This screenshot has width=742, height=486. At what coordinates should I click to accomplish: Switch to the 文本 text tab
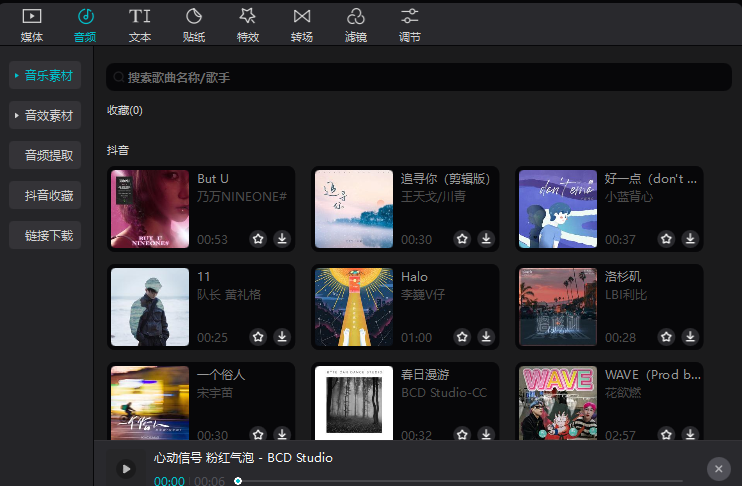pyautogui.click(x=140, y=26)
